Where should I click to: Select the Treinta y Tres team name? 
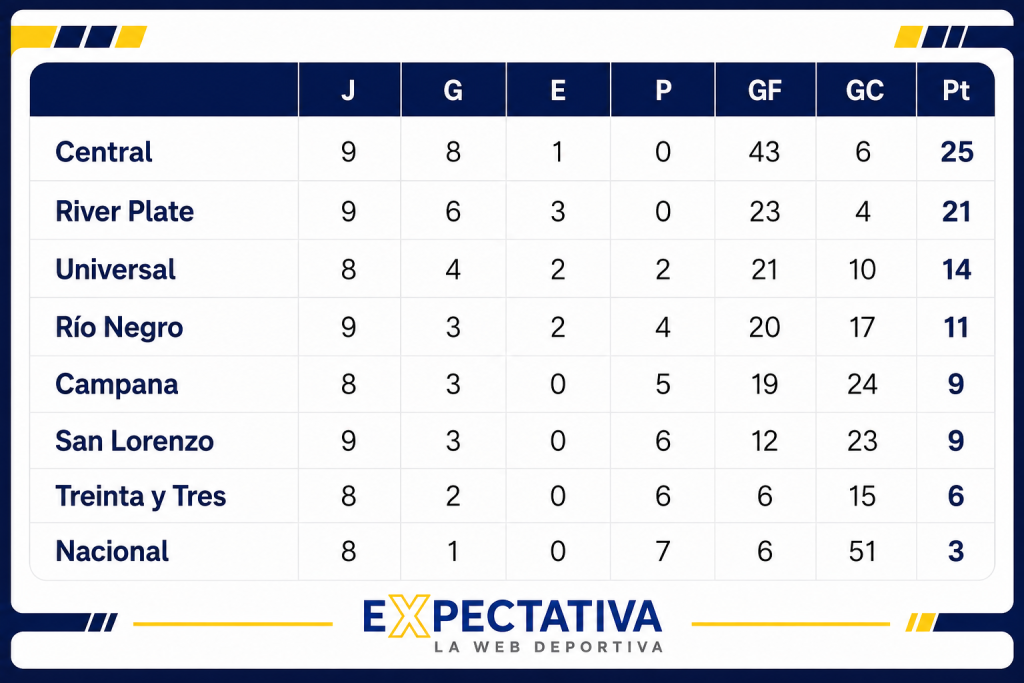pyautogui.click(x=141, y=496)
